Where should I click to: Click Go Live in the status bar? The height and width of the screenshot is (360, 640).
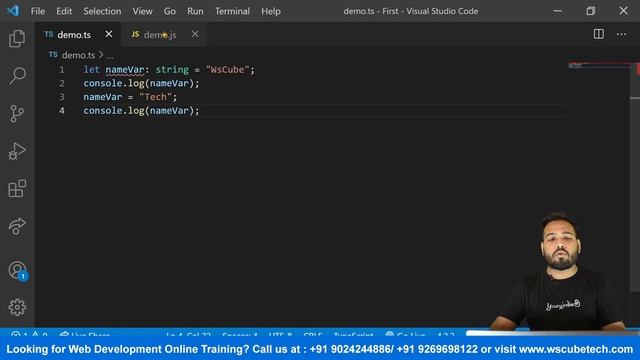point(405,335)
